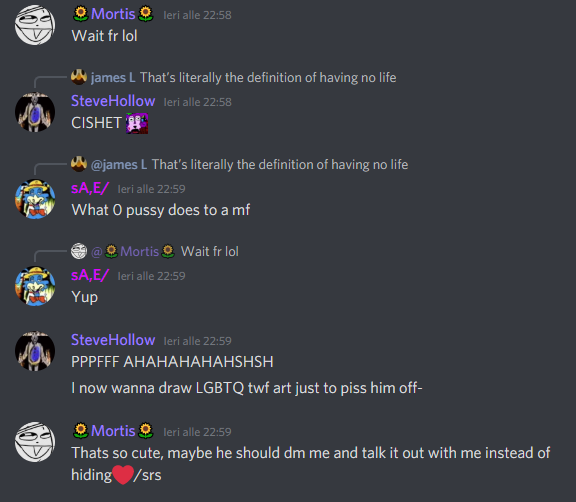Select the LGBTQ twf art message
Screen dimensions: 576x502
(x=247, y=388)
